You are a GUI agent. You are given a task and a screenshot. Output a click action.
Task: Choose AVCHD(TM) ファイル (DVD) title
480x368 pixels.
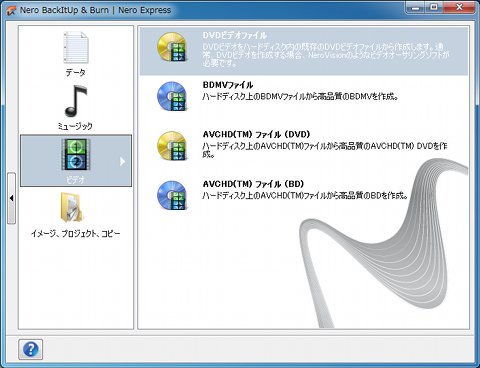(256, 134)
